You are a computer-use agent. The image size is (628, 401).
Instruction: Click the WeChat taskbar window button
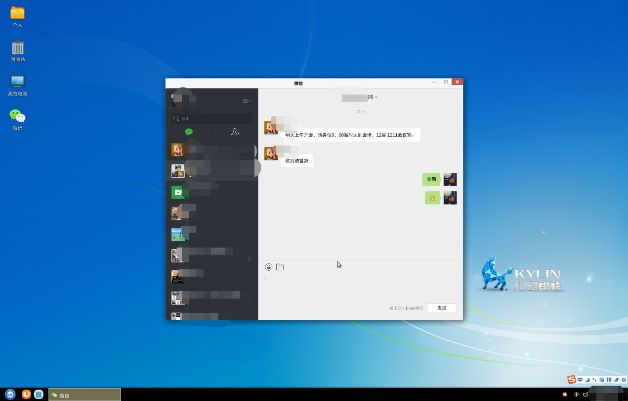(85, 395)
